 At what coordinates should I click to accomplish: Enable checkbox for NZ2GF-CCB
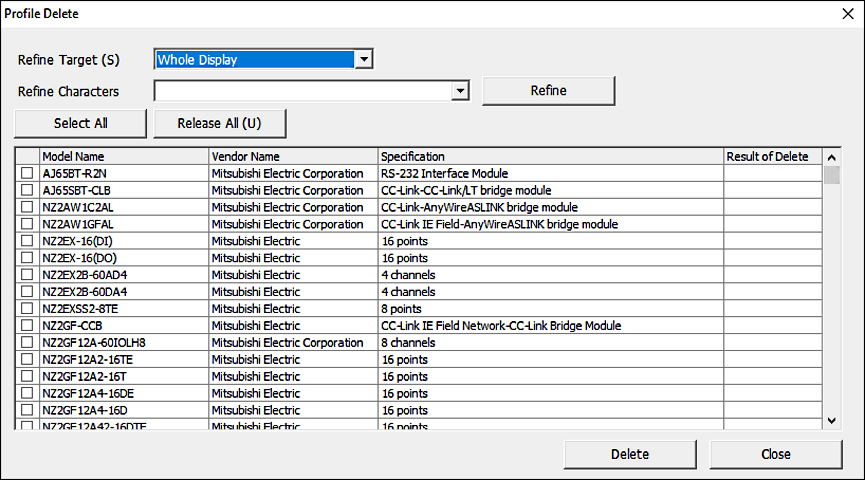pyautogui.click(x=26, y=326)
